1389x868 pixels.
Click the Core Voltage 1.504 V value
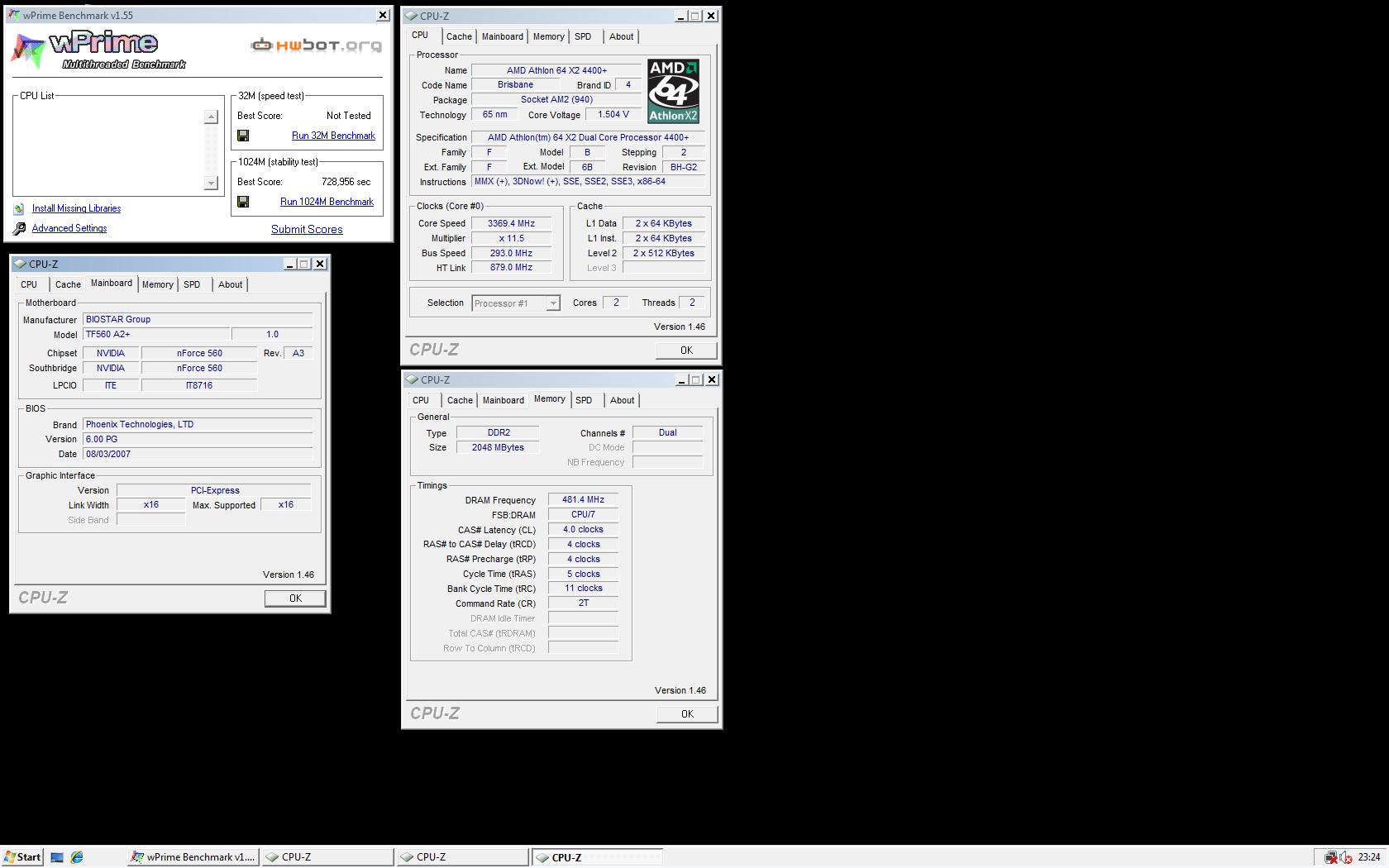tap(613, 114)
